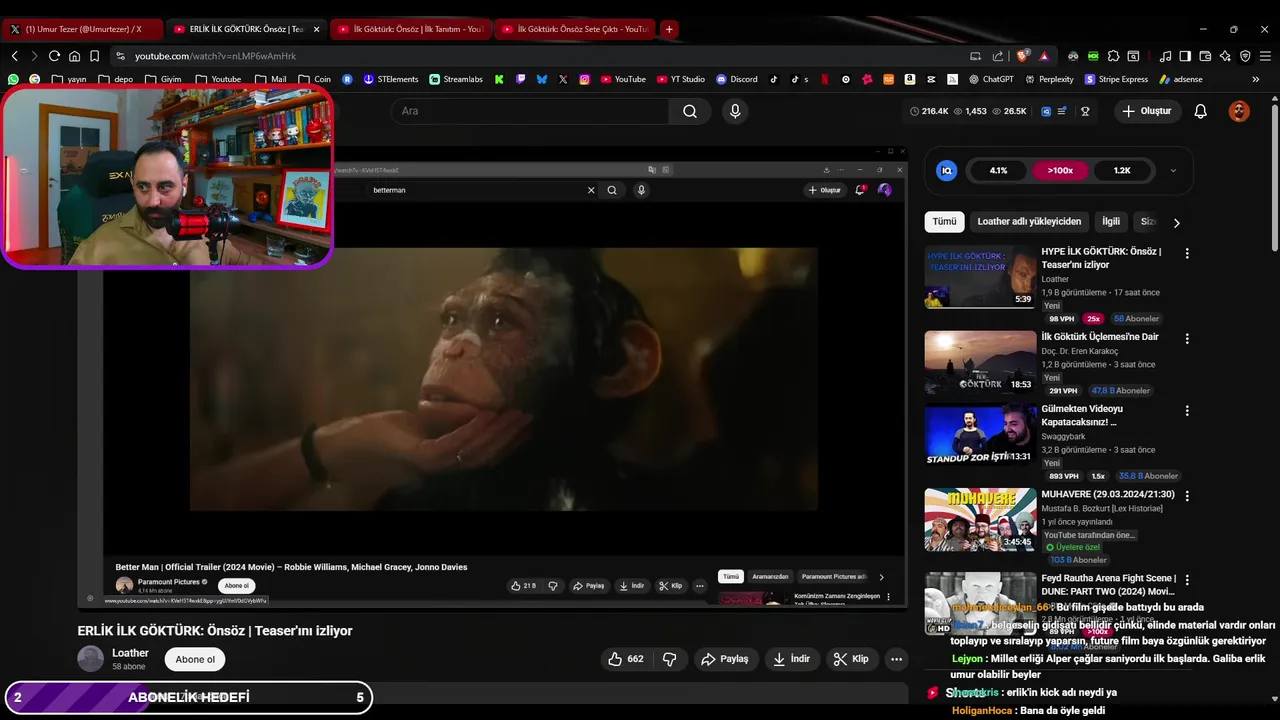Open the MUHAVERE video thumbnail
The width and height of the screenshot is (1280, 720).
click(980, 520)
